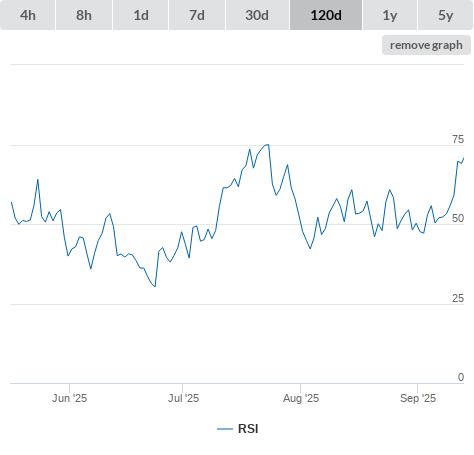Click the RSI peak near 75 in late July
This screenshot has height=455, width=474.
pyautogui.click(x=267, y=145)
